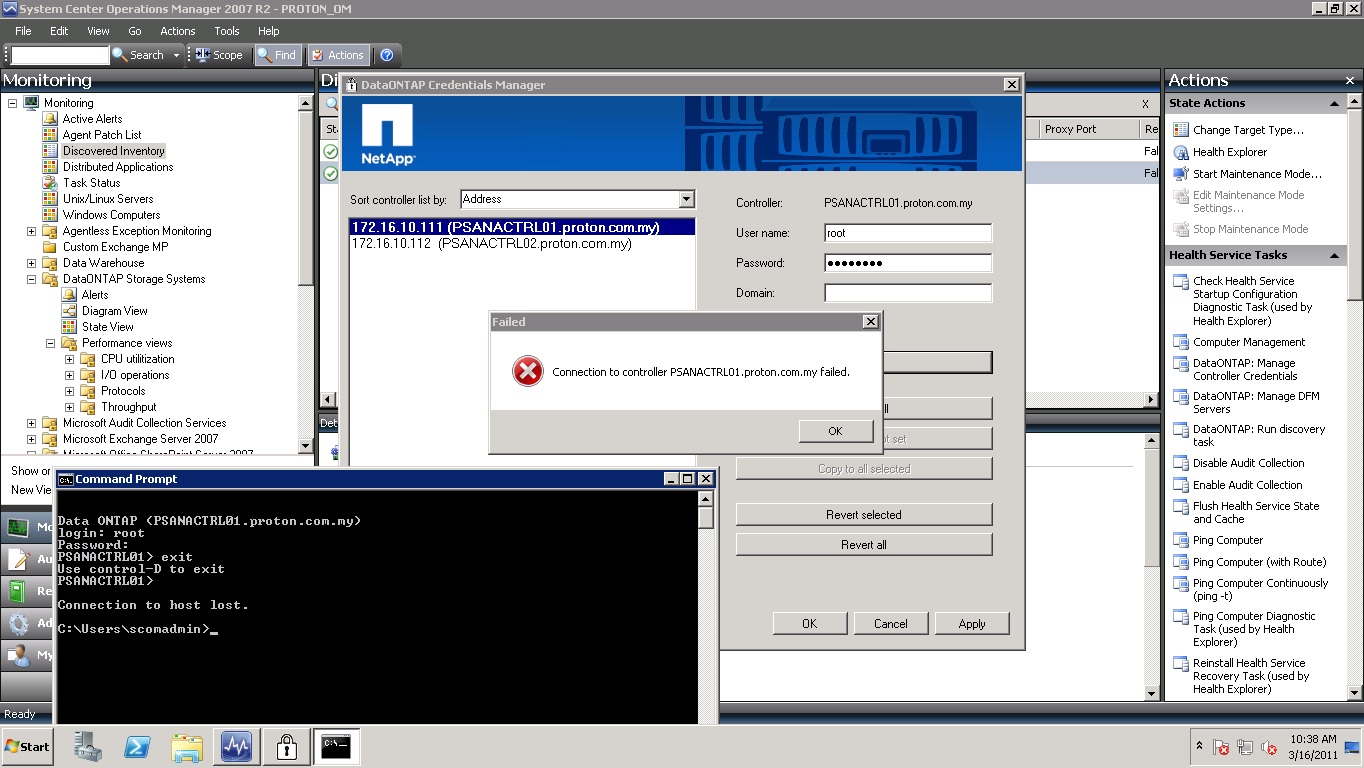1364x768 pixels.
Task: Expand the CPU utilization folder
Action: [x=70, y=359]
